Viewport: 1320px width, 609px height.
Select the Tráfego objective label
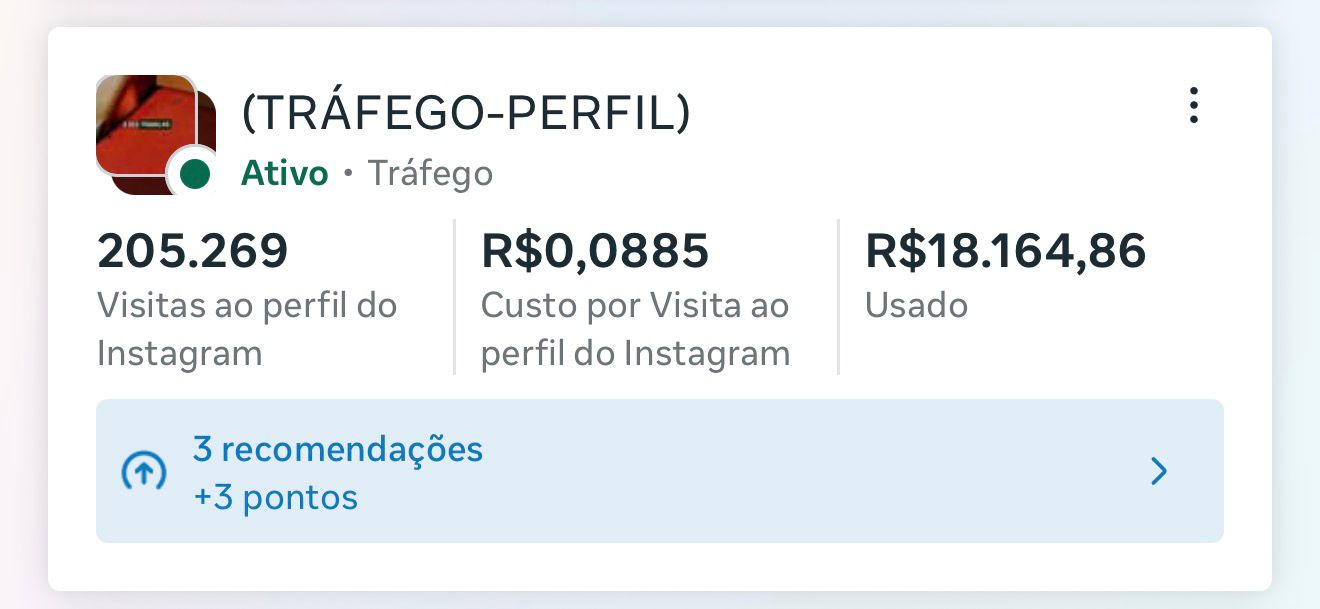(x=430, y=174)
